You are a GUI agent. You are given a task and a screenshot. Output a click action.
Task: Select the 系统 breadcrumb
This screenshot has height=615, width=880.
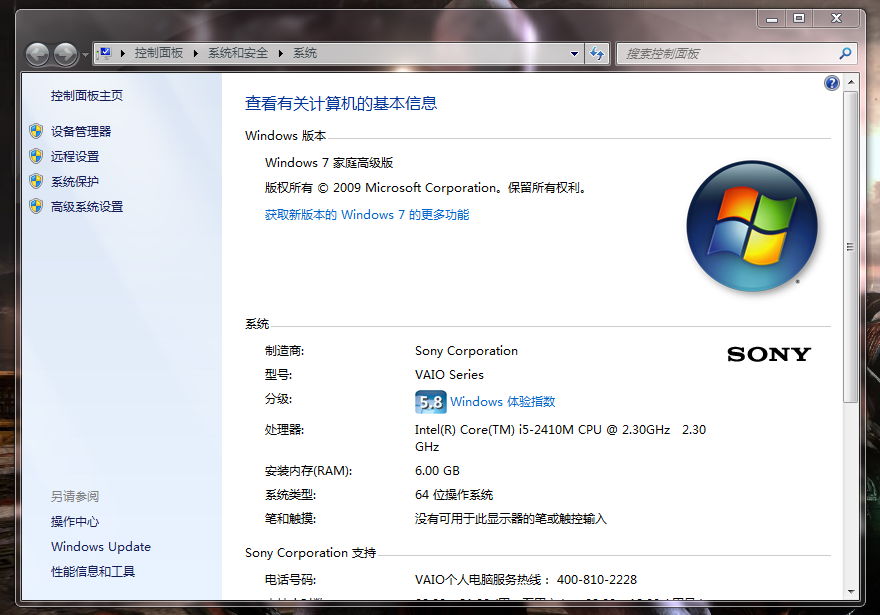click(305, 53)
